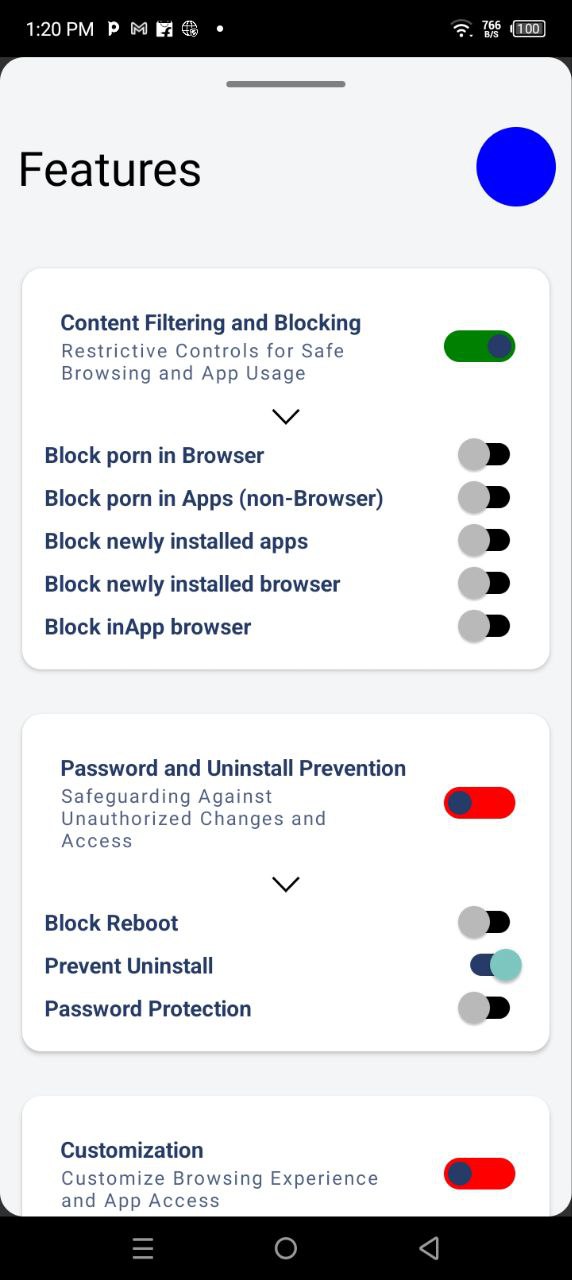The height and width of the screenshot is (1280, 572).
Task: Tap the blue circle profile button
Action: [x=516, y=167]
